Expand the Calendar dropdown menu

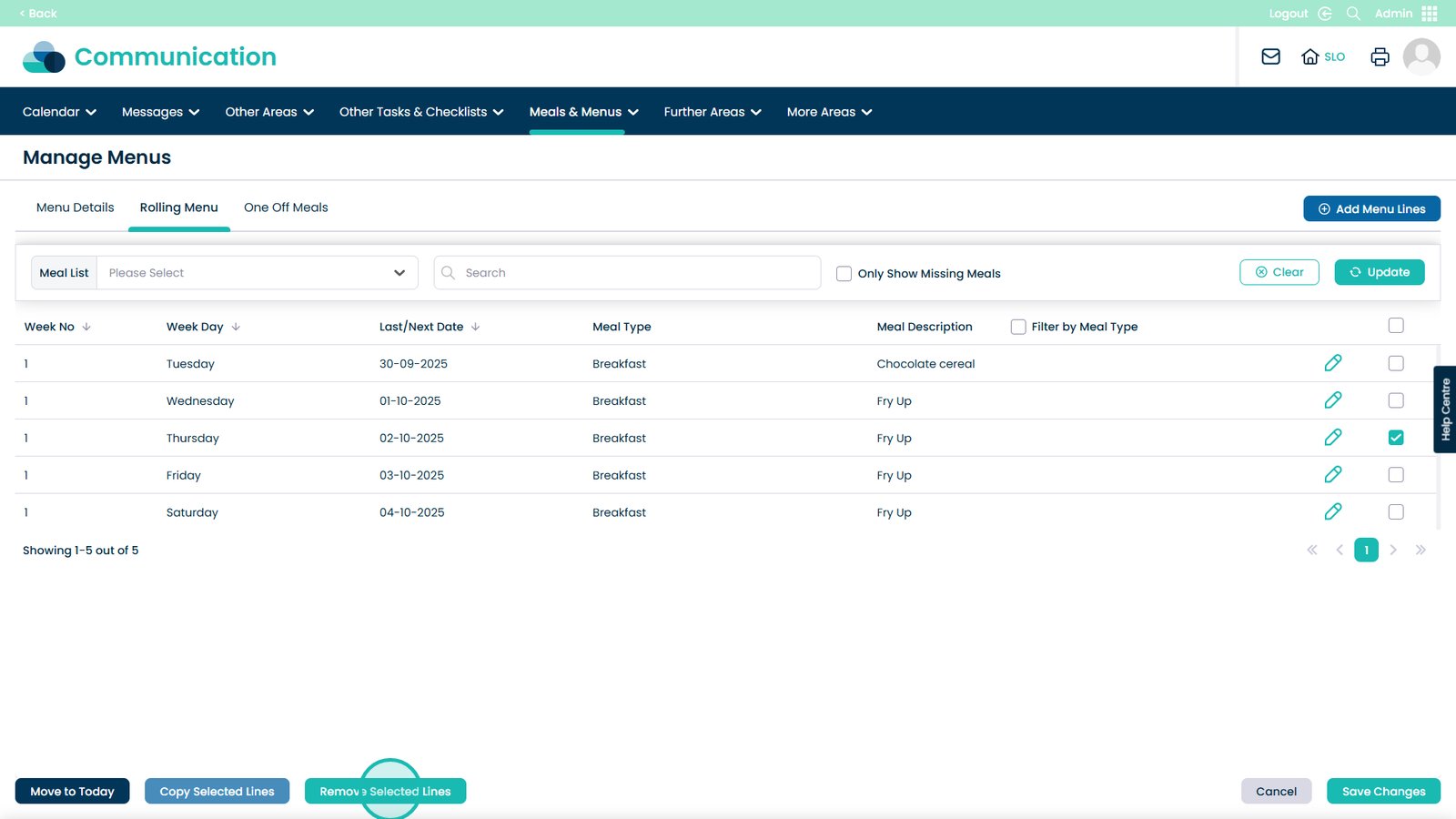coord(59,112)
